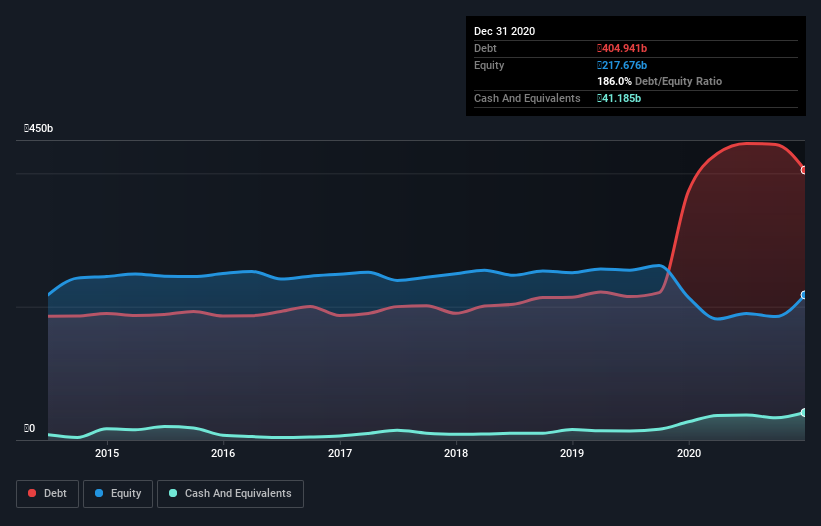This screenshot has height=526, width=821.
Task: Toggle the Cash And Equivalents legend button
Action: tap(230, 494)
